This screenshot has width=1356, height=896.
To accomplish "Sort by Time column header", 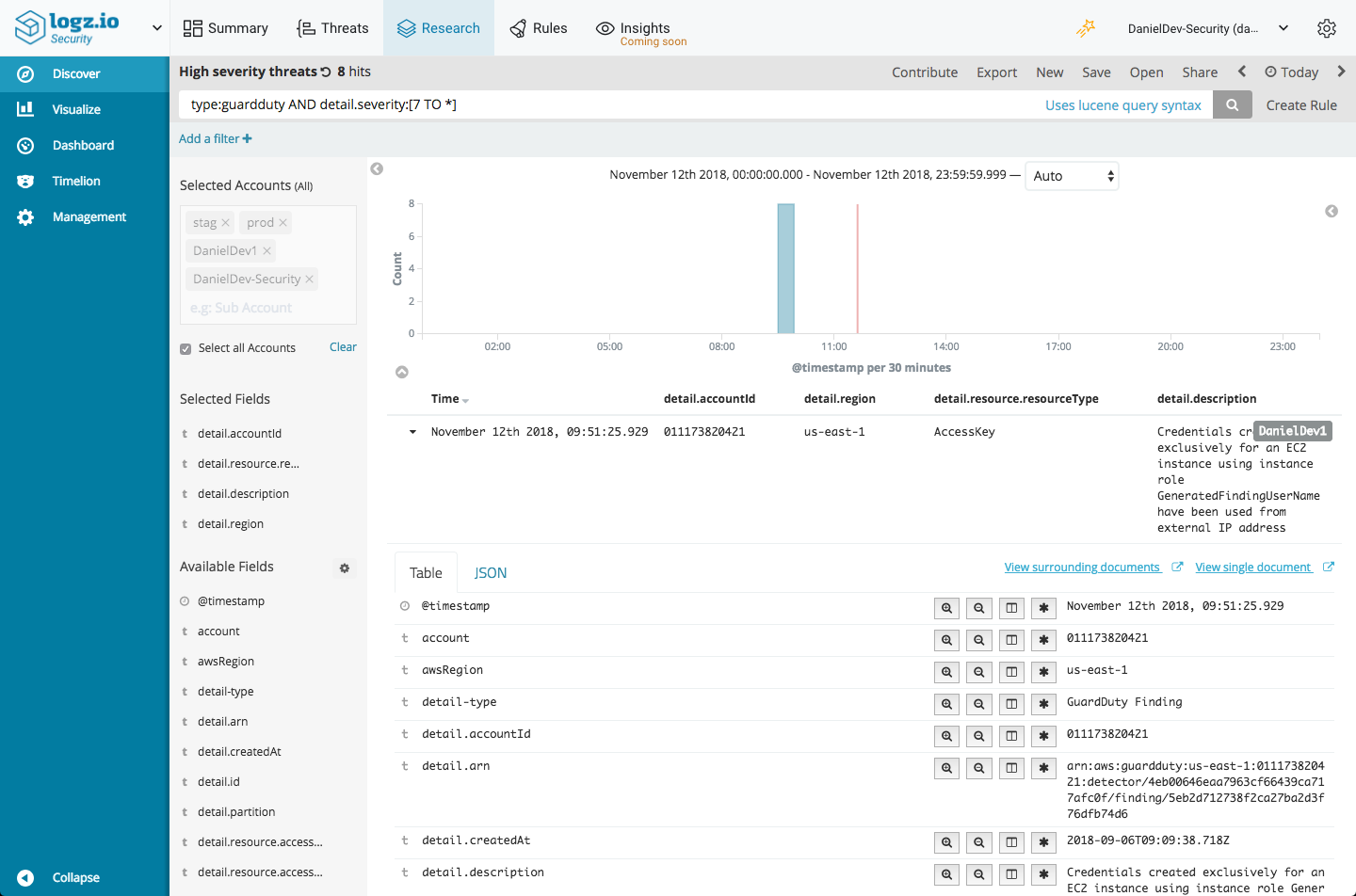I will 450,399.
